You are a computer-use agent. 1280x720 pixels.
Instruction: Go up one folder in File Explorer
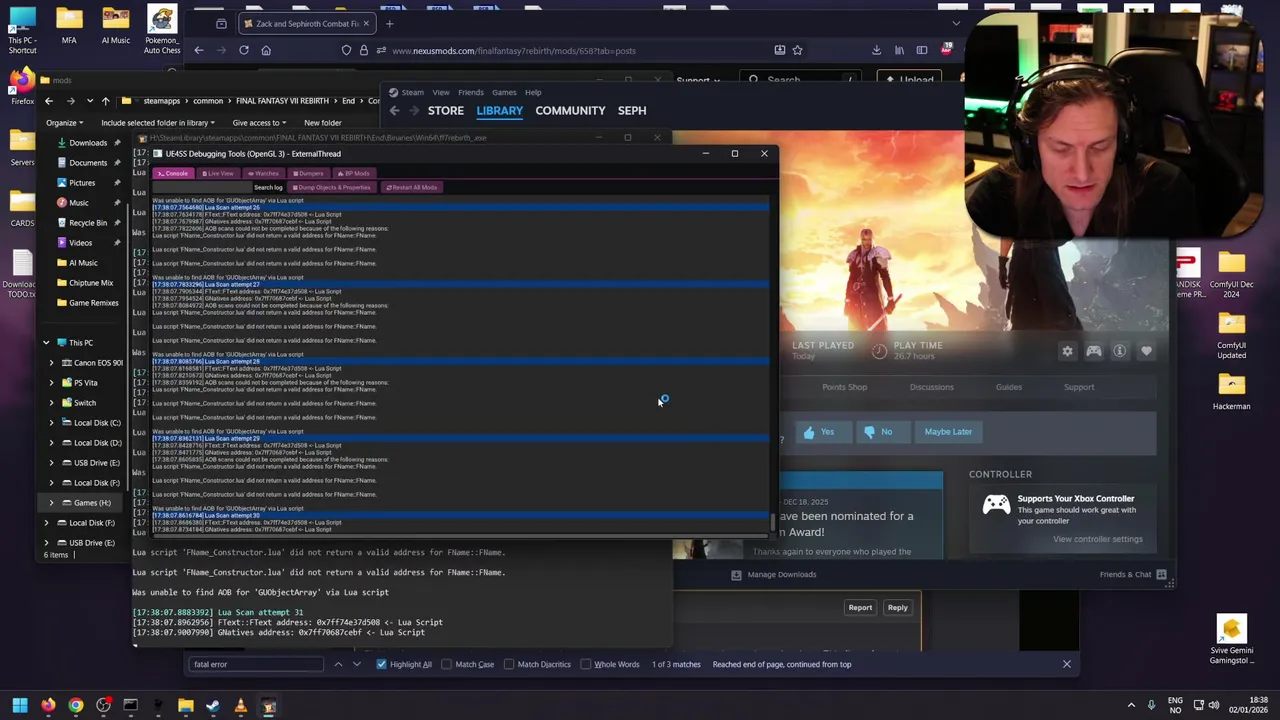point(105,101)
